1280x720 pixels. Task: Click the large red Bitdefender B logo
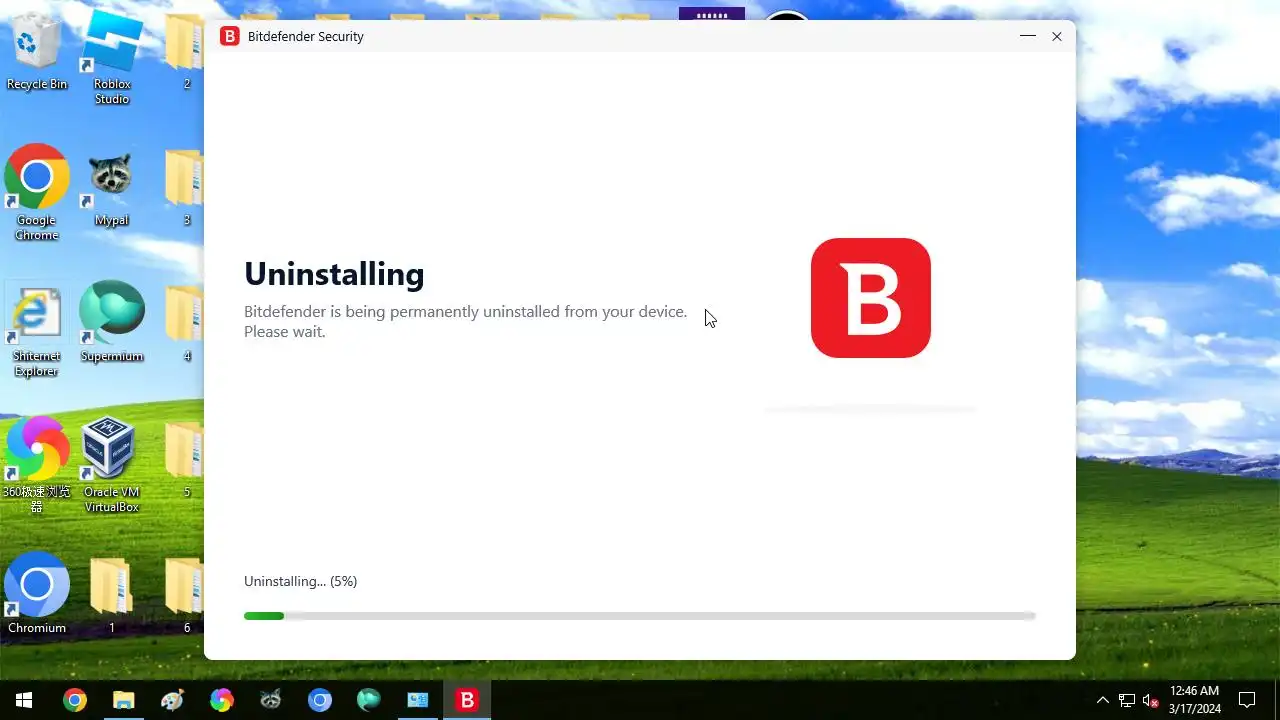[x=871, y=298]
